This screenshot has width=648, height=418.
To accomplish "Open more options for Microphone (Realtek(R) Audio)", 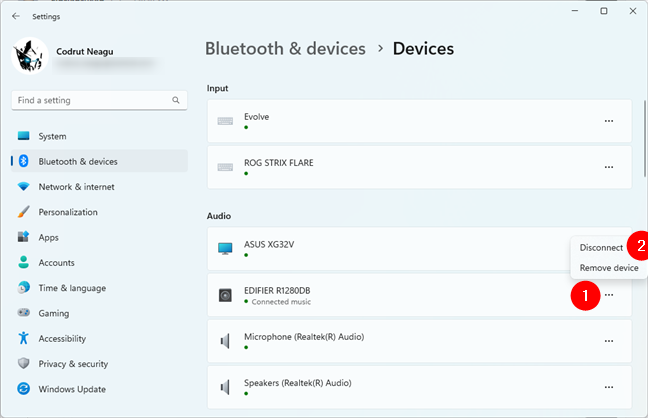I will pos(609,341).
